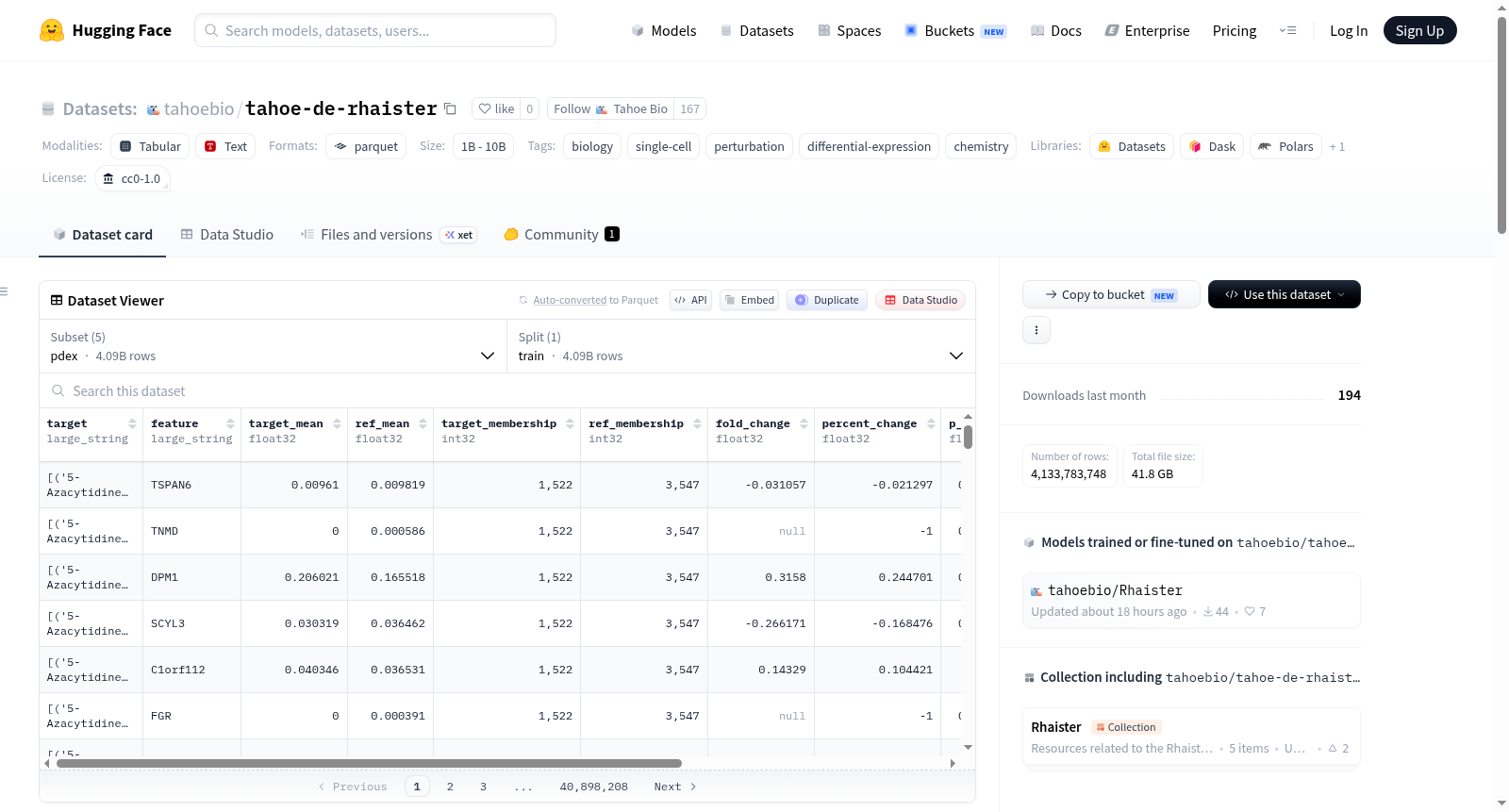Image resolution: width=1509 pixels, height=812 pixels.
Task: Go to page 3 of the viewer
Action: tap(483, 787)
